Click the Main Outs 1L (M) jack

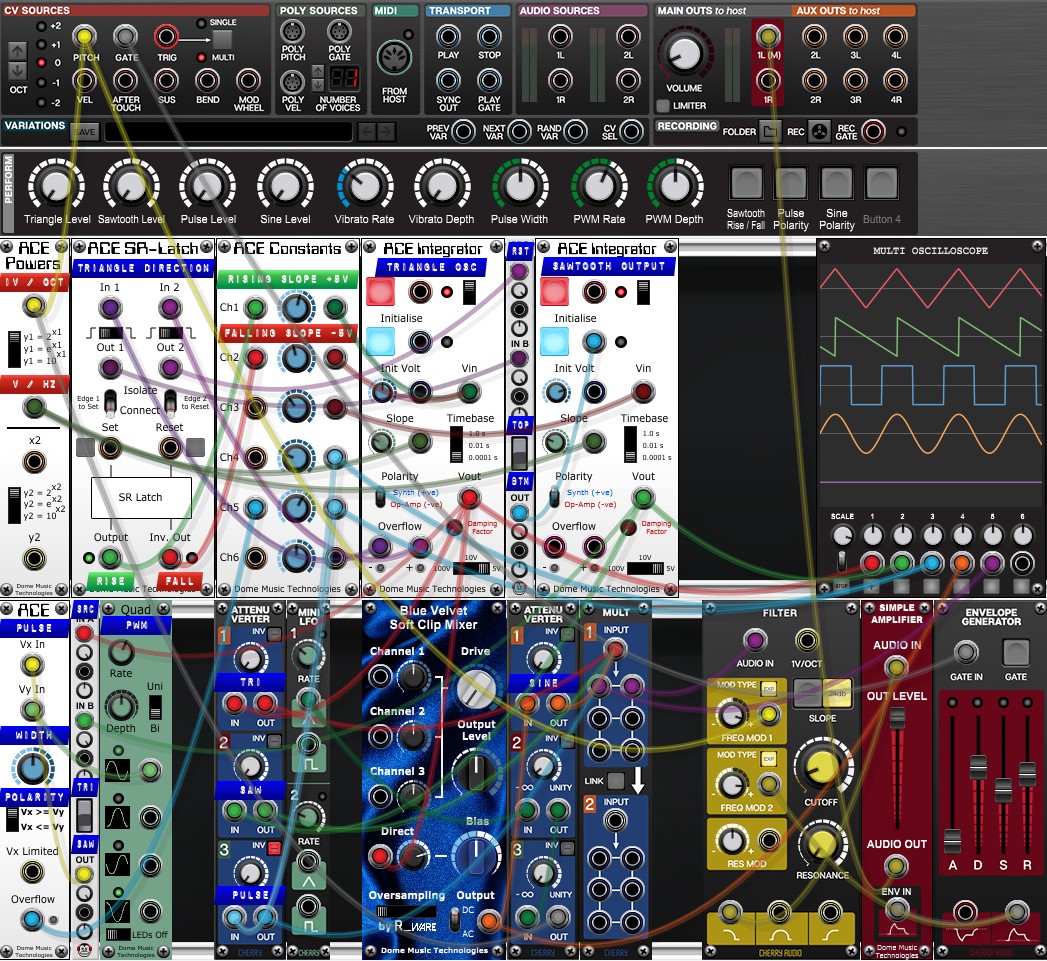tap(768, 36)
